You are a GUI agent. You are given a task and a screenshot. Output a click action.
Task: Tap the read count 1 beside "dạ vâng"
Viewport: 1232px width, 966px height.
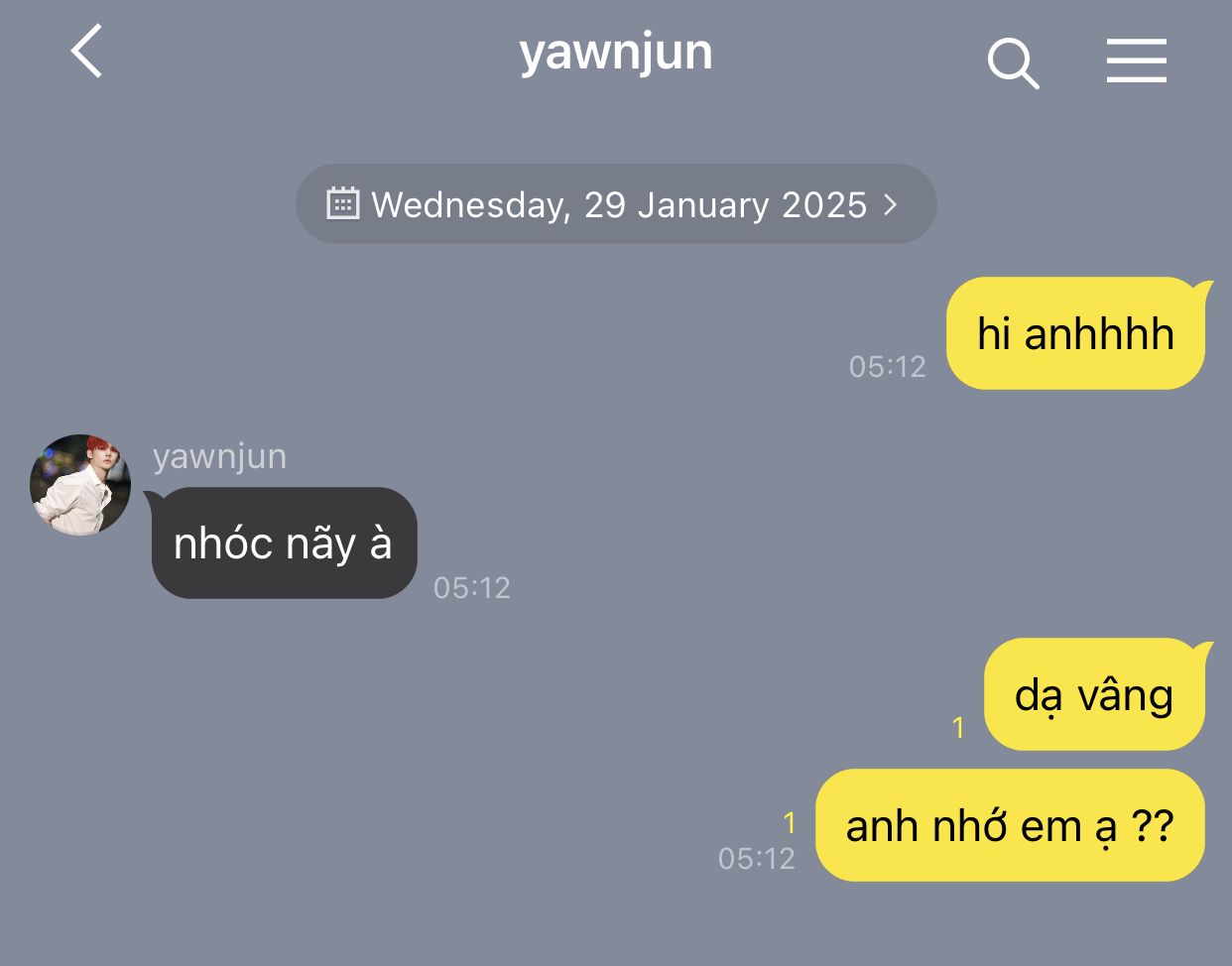tap(958, 728)
